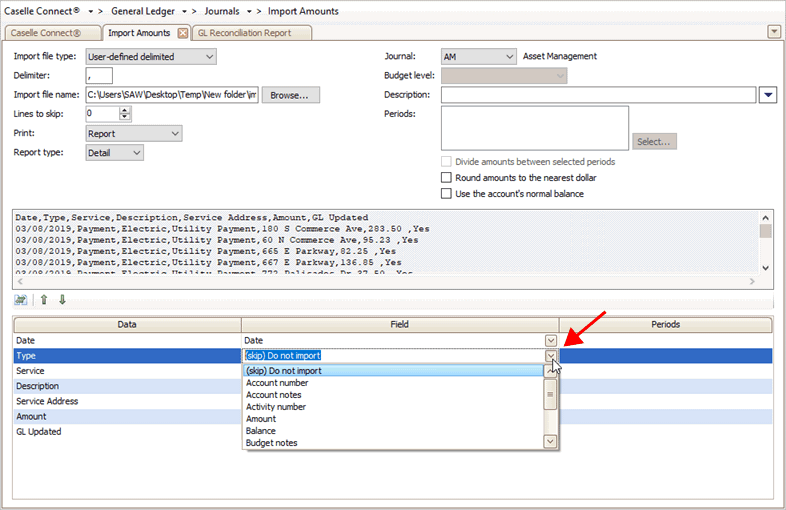786x510 pixels.
Task: Switch to the GL Reconciliation Report tab
Action: (x=250, y=33)
